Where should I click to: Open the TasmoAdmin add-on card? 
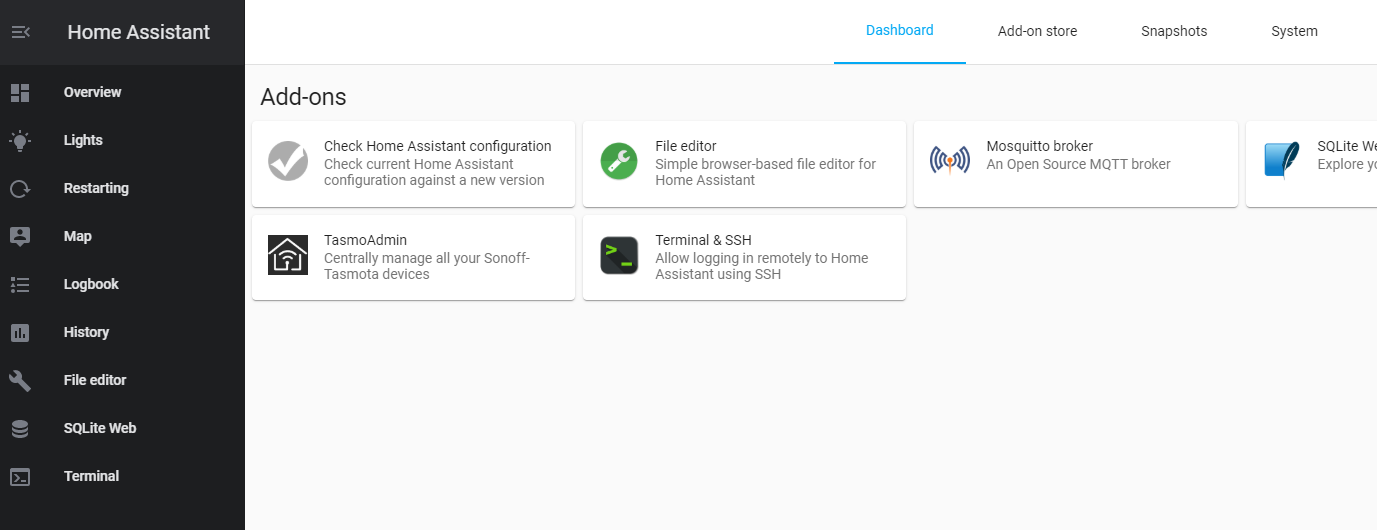tap(413, 257)
